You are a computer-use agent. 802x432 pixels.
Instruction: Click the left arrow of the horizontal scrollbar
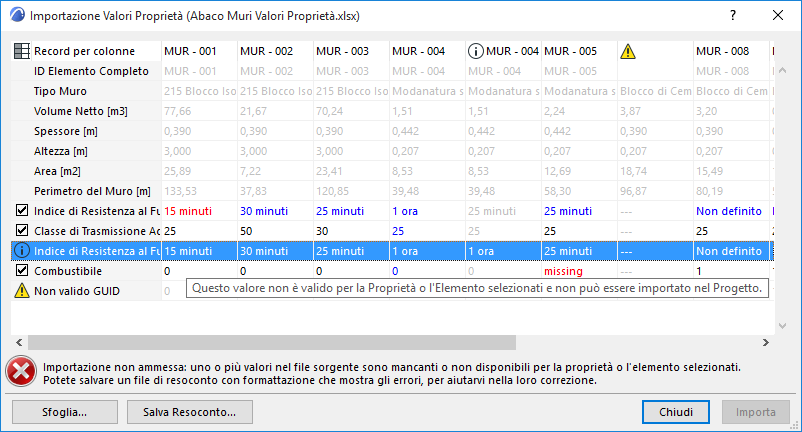[x=19, y=343]
